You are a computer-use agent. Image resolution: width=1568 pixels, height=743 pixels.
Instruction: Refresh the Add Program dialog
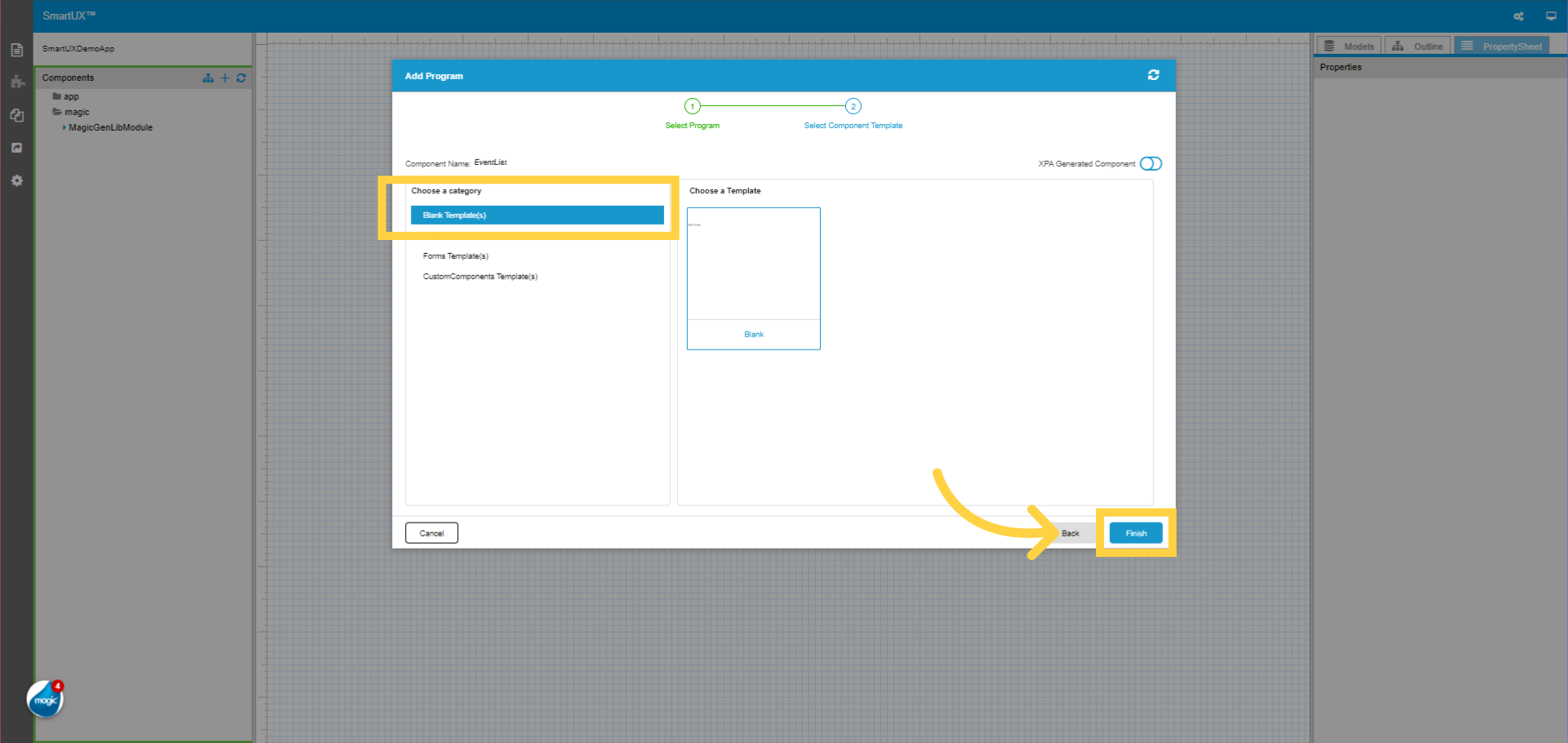pos(1153,75)
